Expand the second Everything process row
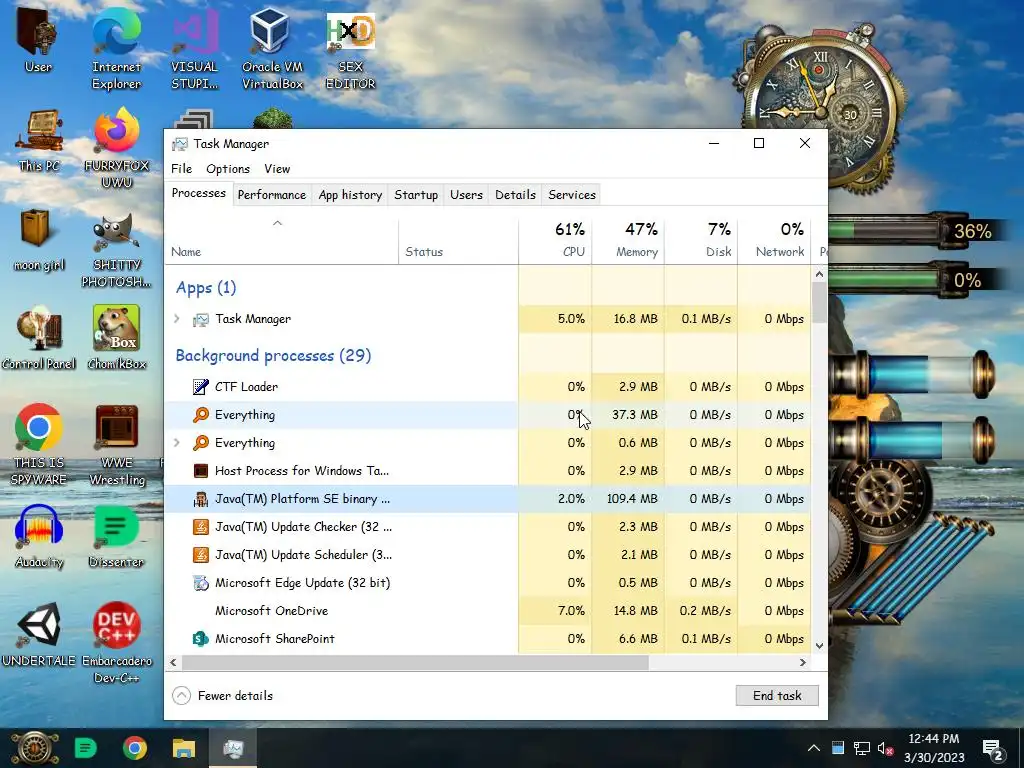Viewport: 1024px width, 768px height. tap(176, 443)
